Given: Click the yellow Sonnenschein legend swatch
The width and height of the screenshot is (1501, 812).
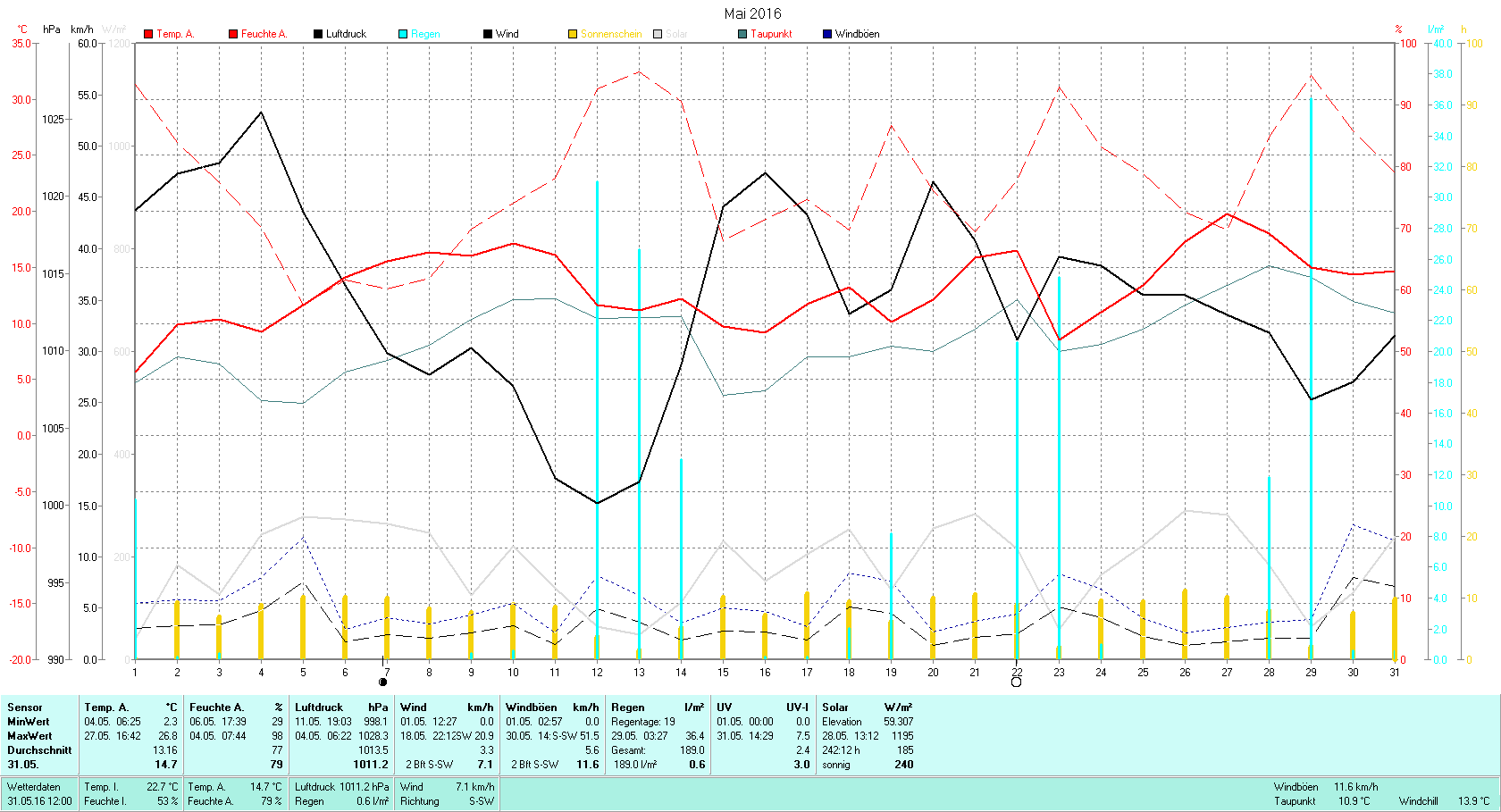Looking at the screenshot, I should coord(573,34).
